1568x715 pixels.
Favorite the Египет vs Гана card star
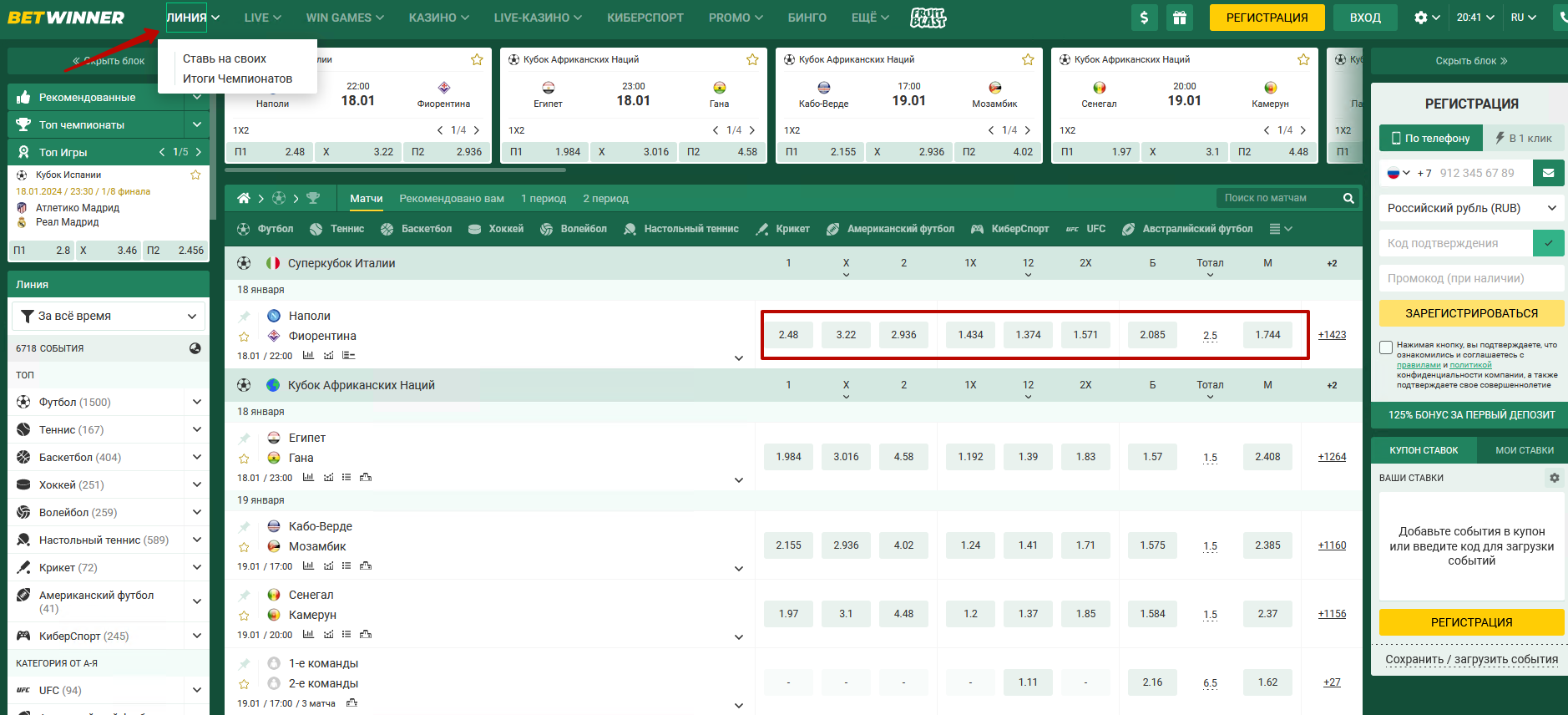tap(752, 59)
